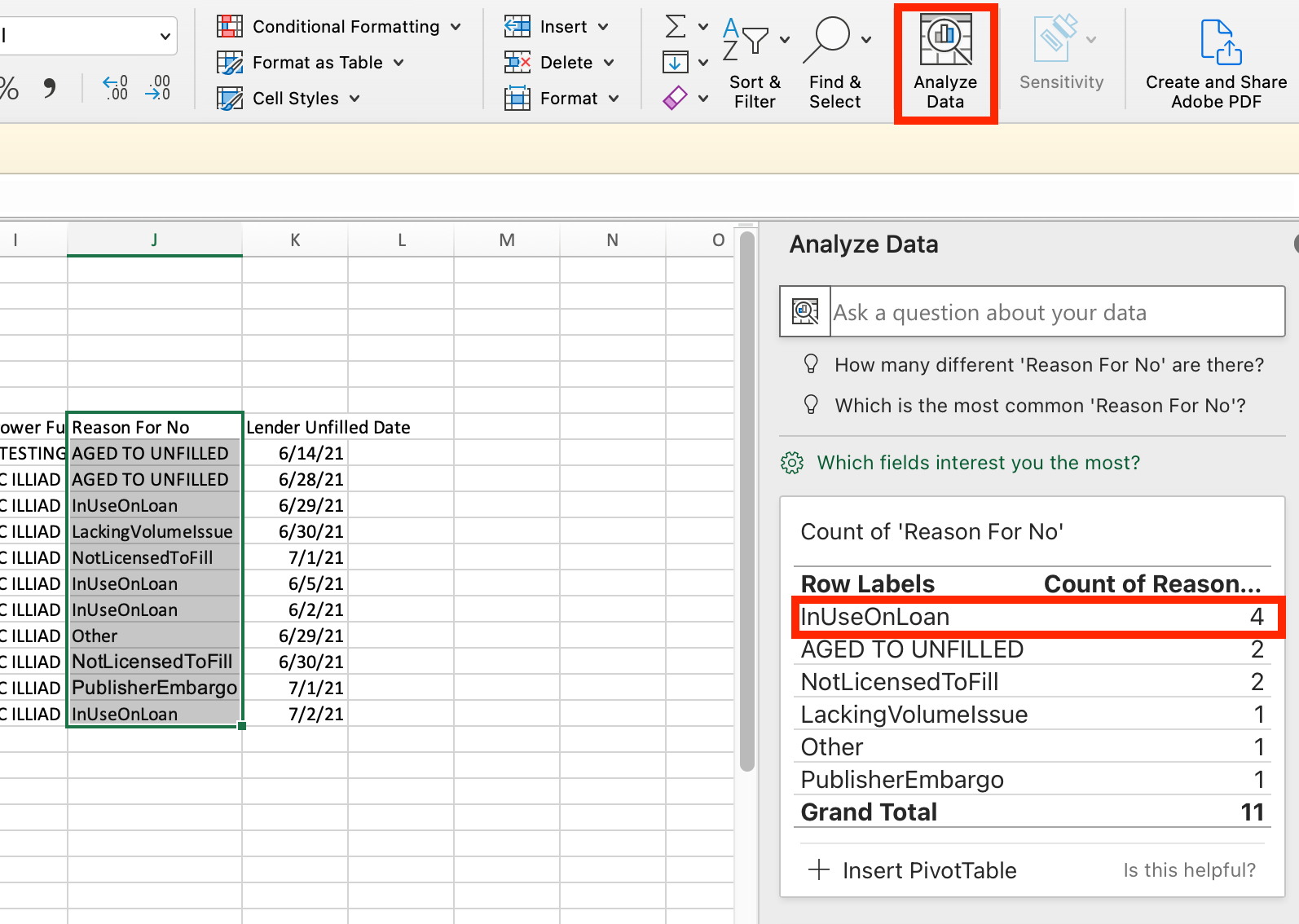Click the Fill down arrow icon

(x=675, y=62)
